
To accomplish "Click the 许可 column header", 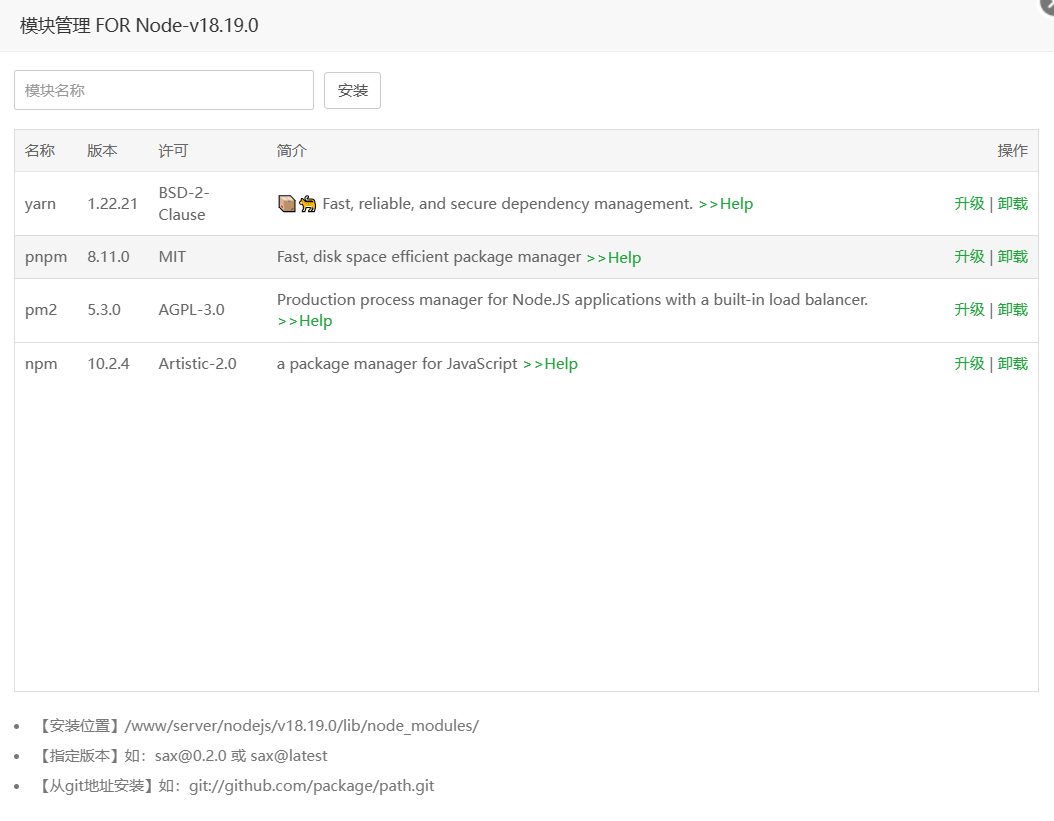I will pos(173,151).
